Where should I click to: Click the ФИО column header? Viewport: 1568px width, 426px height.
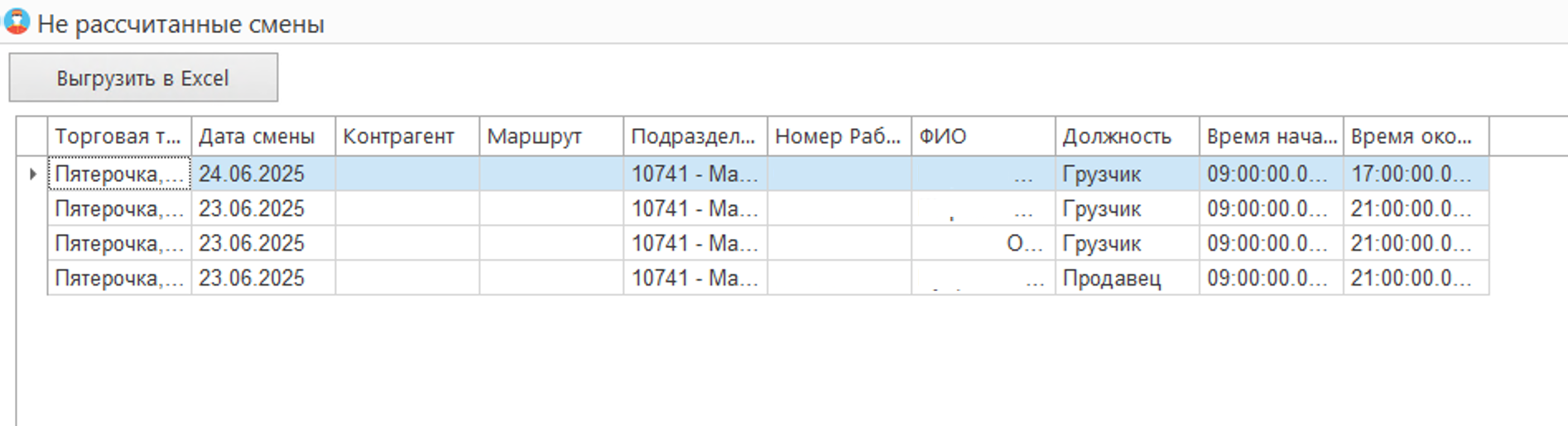(984, 136)
